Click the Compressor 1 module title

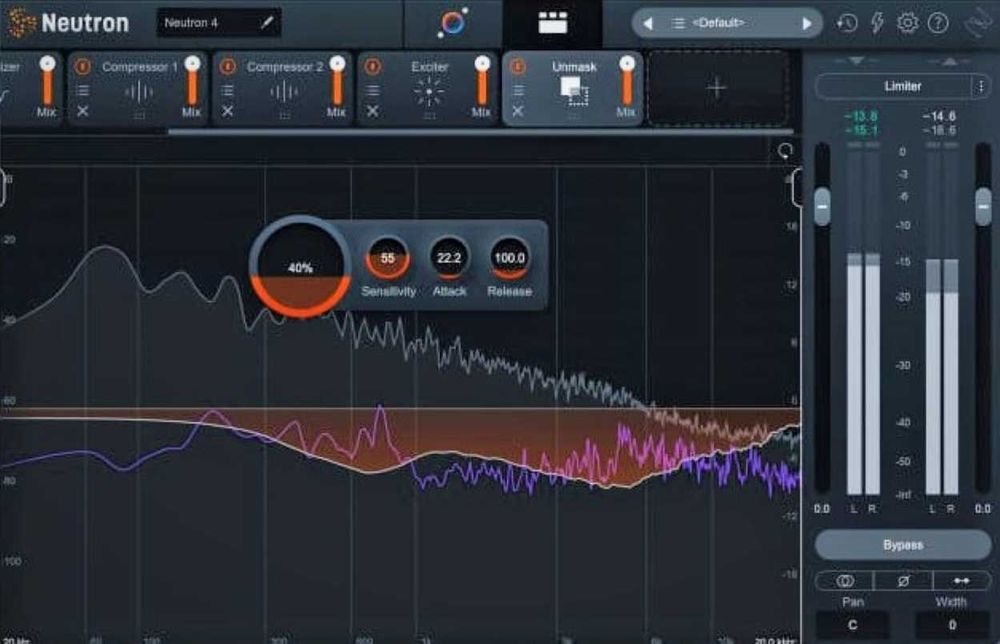click(140, 67)
